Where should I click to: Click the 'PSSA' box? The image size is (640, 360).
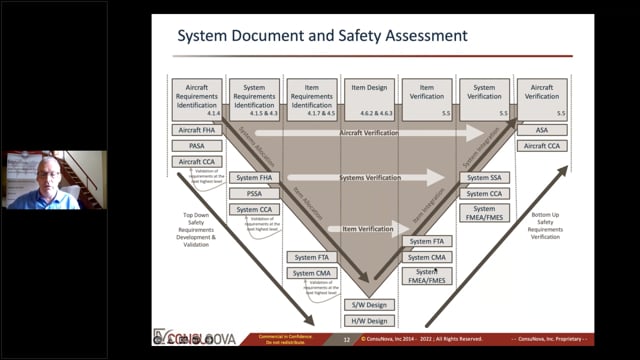[254, 193]
